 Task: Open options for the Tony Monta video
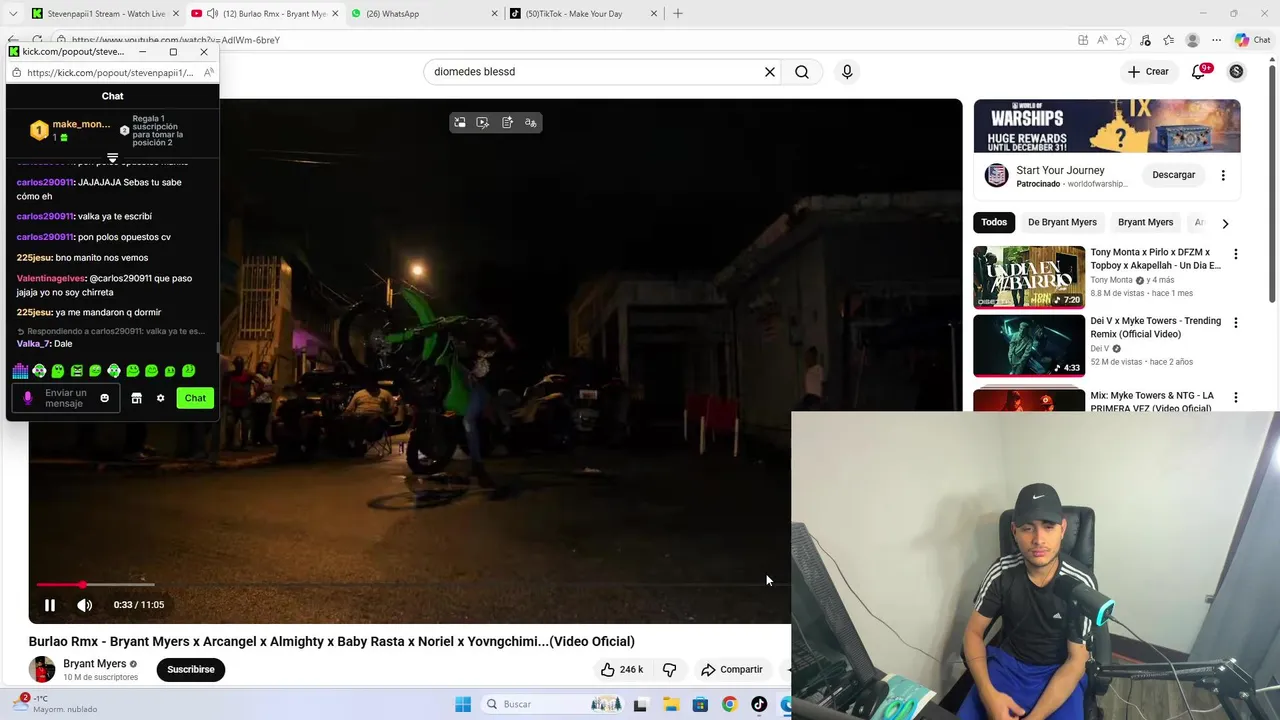click(x=1235, y=254)
